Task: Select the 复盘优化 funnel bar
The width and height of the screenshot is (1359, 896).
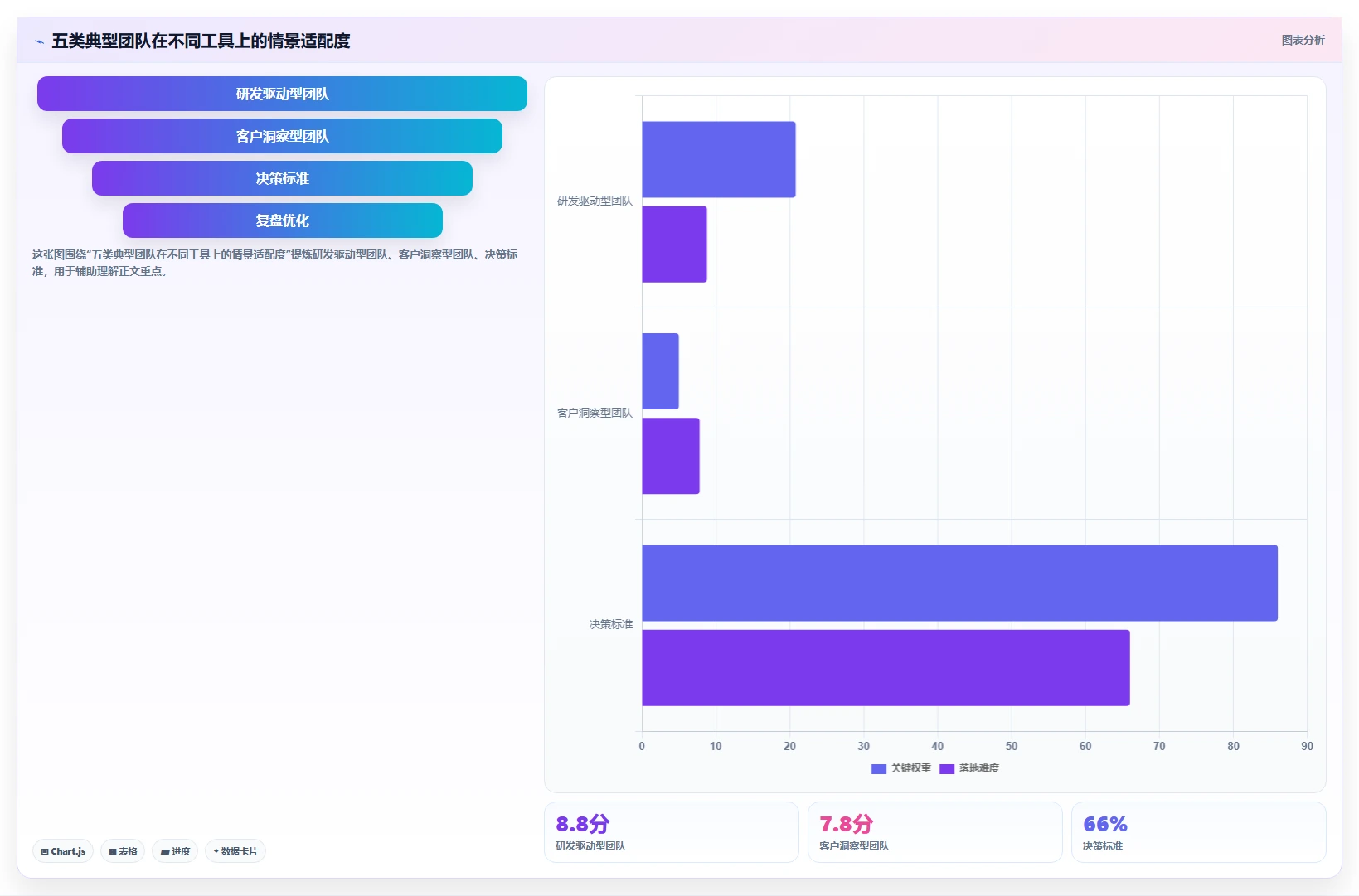Action: 282,220
